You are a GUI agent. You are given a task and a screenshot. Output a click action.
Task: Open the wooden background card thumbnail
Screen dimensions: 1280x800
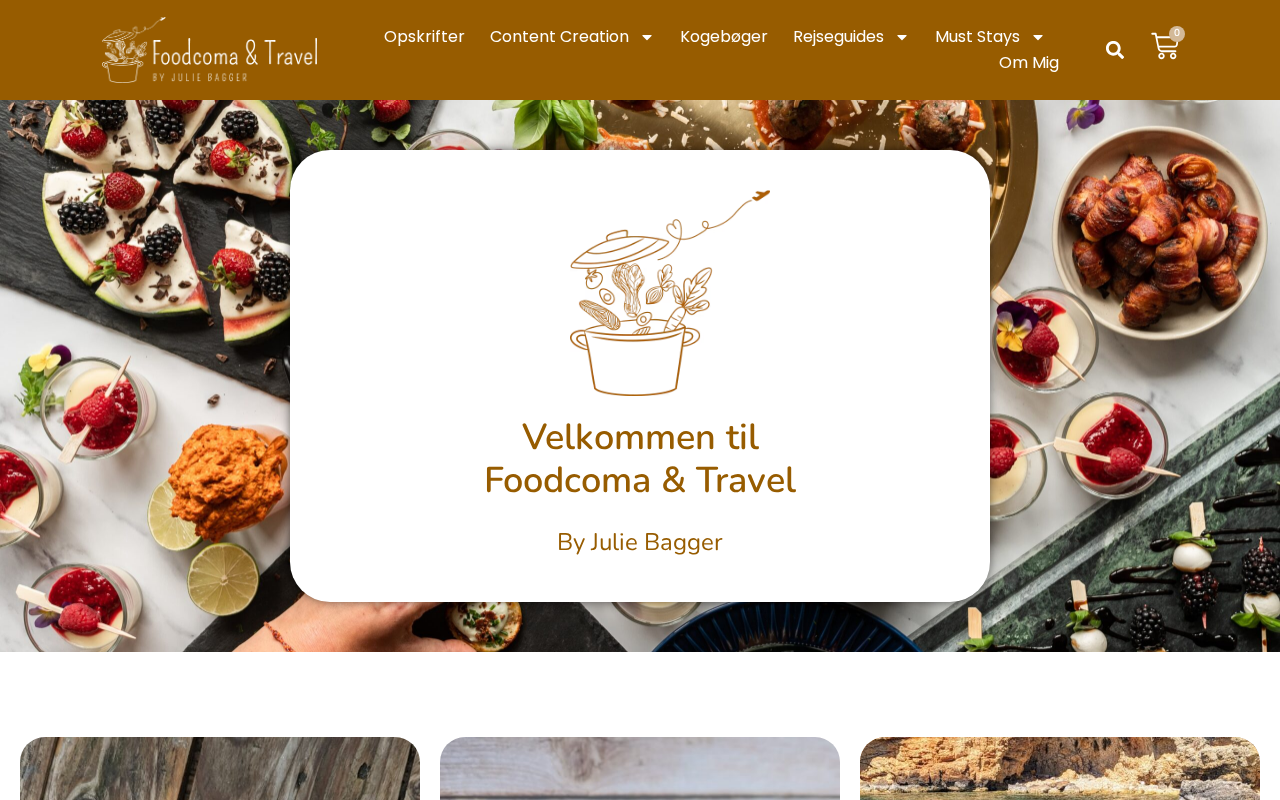220,768
